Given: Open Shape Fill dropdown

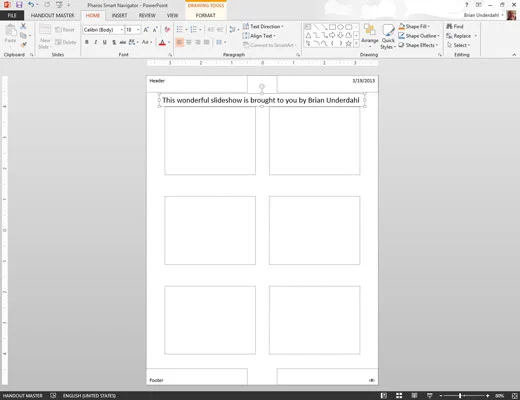Looking at the screenshot, I should click(414, 26).
